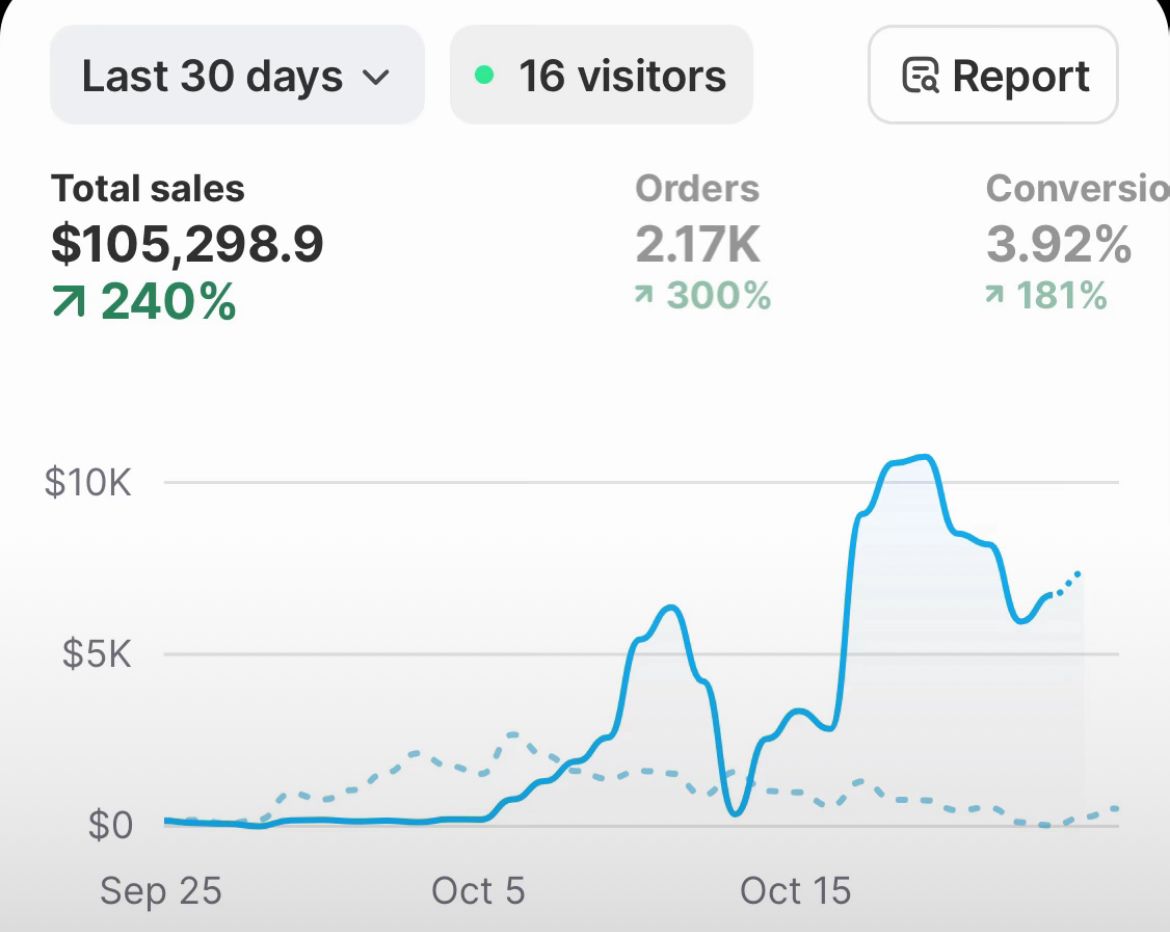Open the Last 30 days date range dropdown
1170x932 pixels.
[236, 76]
